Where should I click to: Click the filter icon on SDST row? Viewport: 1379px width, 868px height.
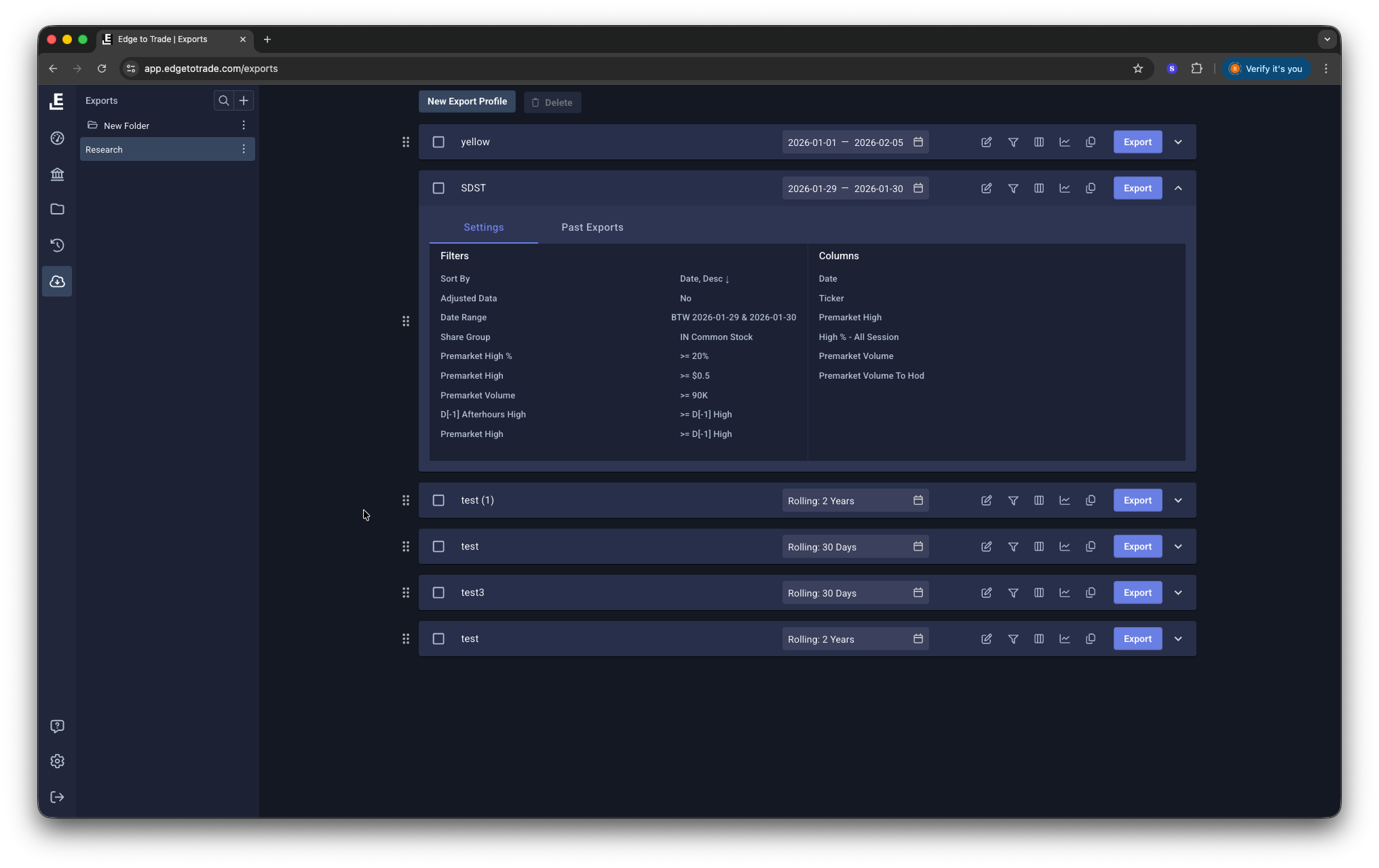tap(1013, 188)
